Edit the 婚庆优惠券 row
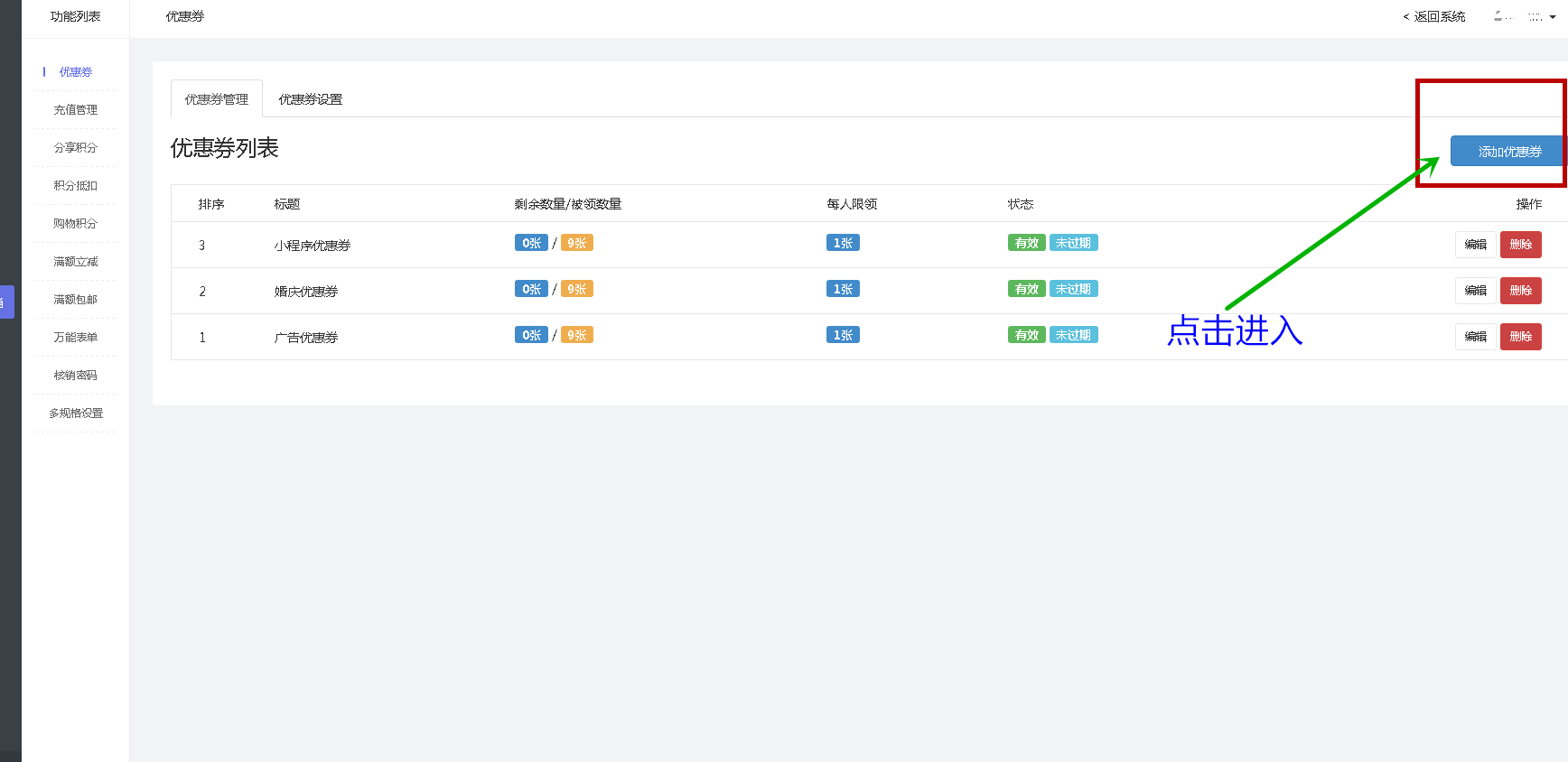 1475,291
